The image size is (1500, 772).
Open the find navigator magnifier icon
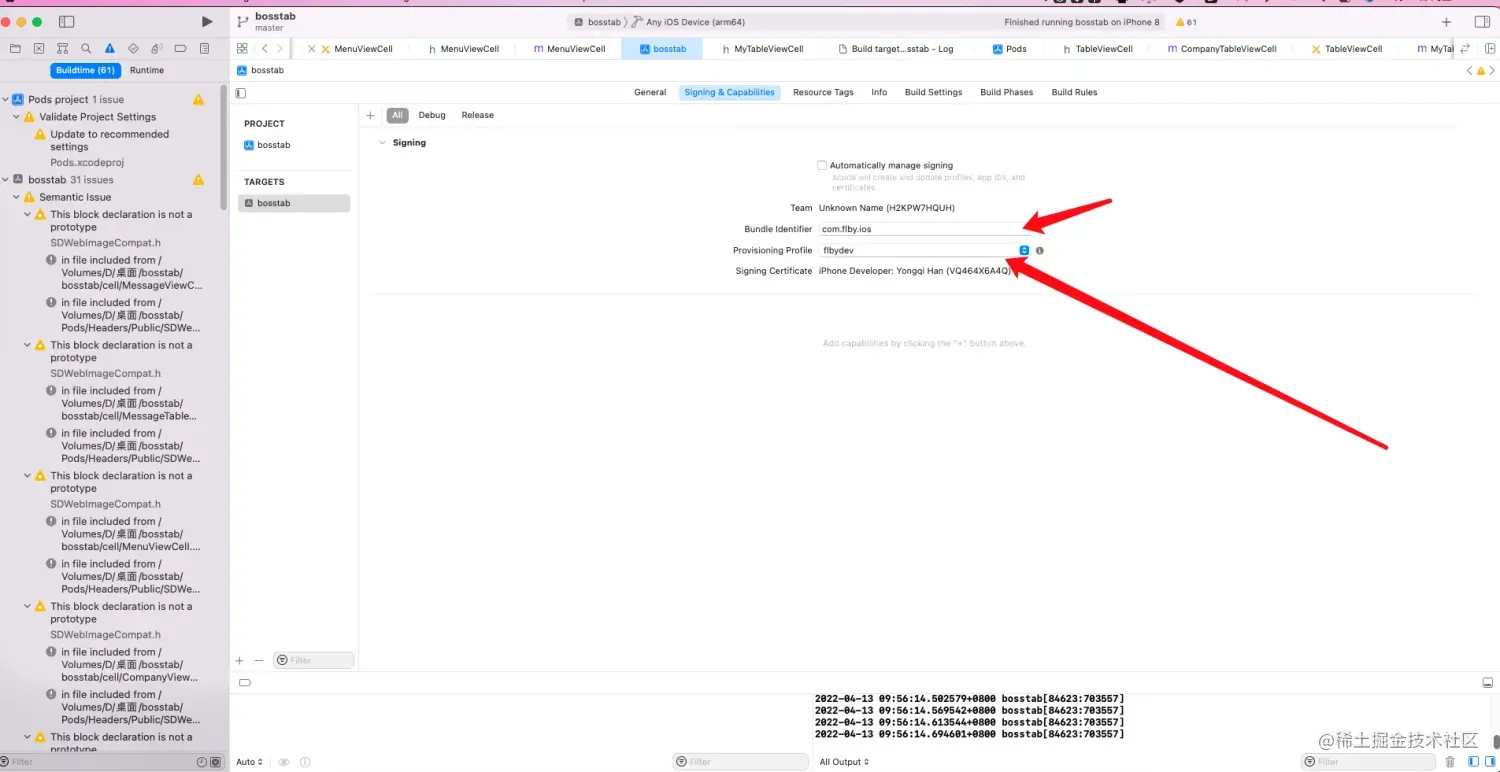(86, 48)
